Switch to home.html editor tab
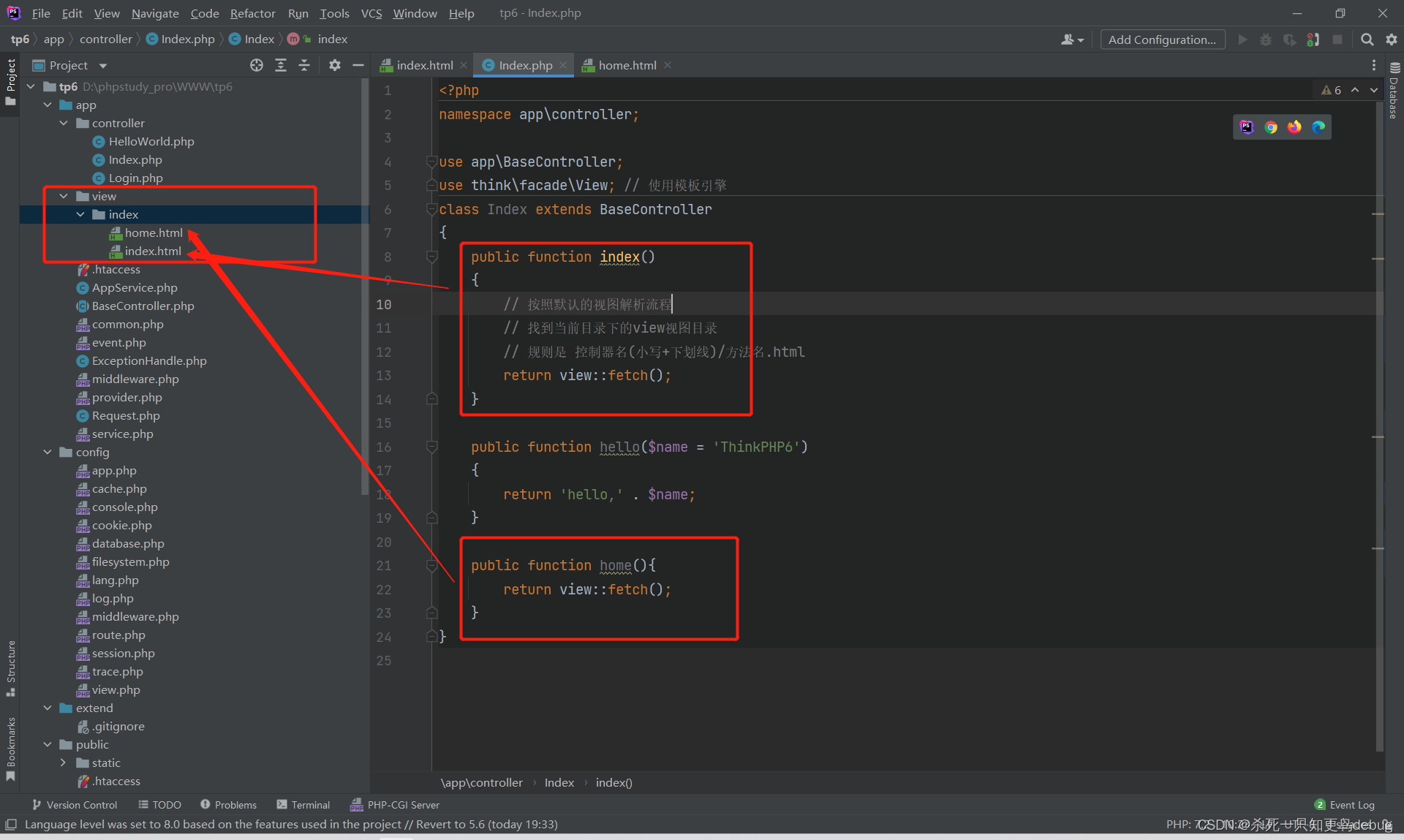1404x840 pixels. (x=627, y=65)
